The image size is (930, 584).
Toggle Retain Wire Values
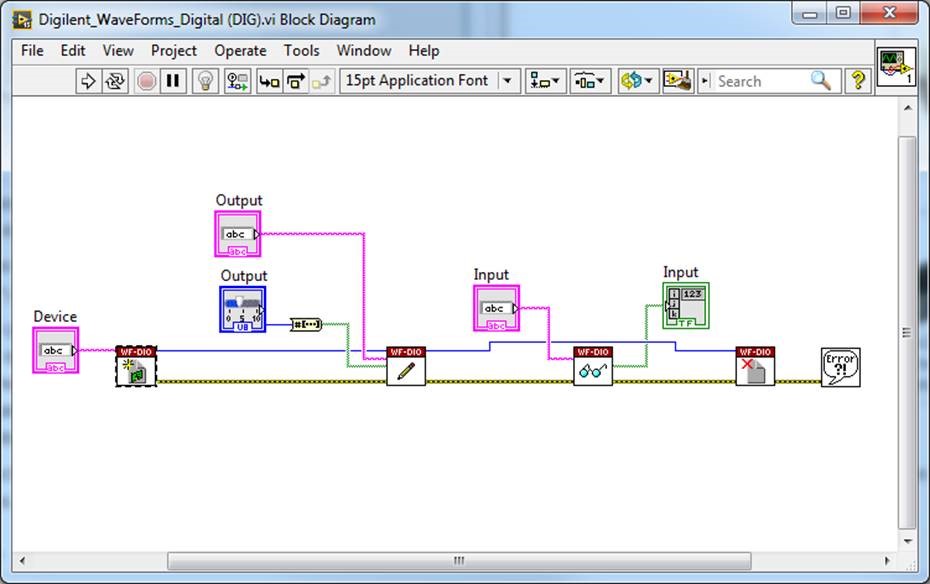(x=237, y=81)
